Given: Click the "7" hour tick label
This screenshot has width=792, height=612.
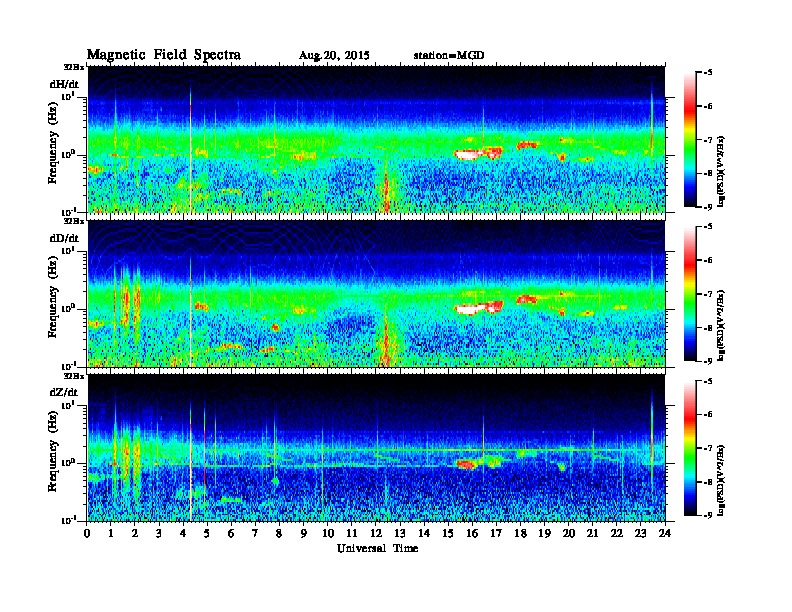Looking at the screenshot, I should pyautogui.click(x=256, y=534).
